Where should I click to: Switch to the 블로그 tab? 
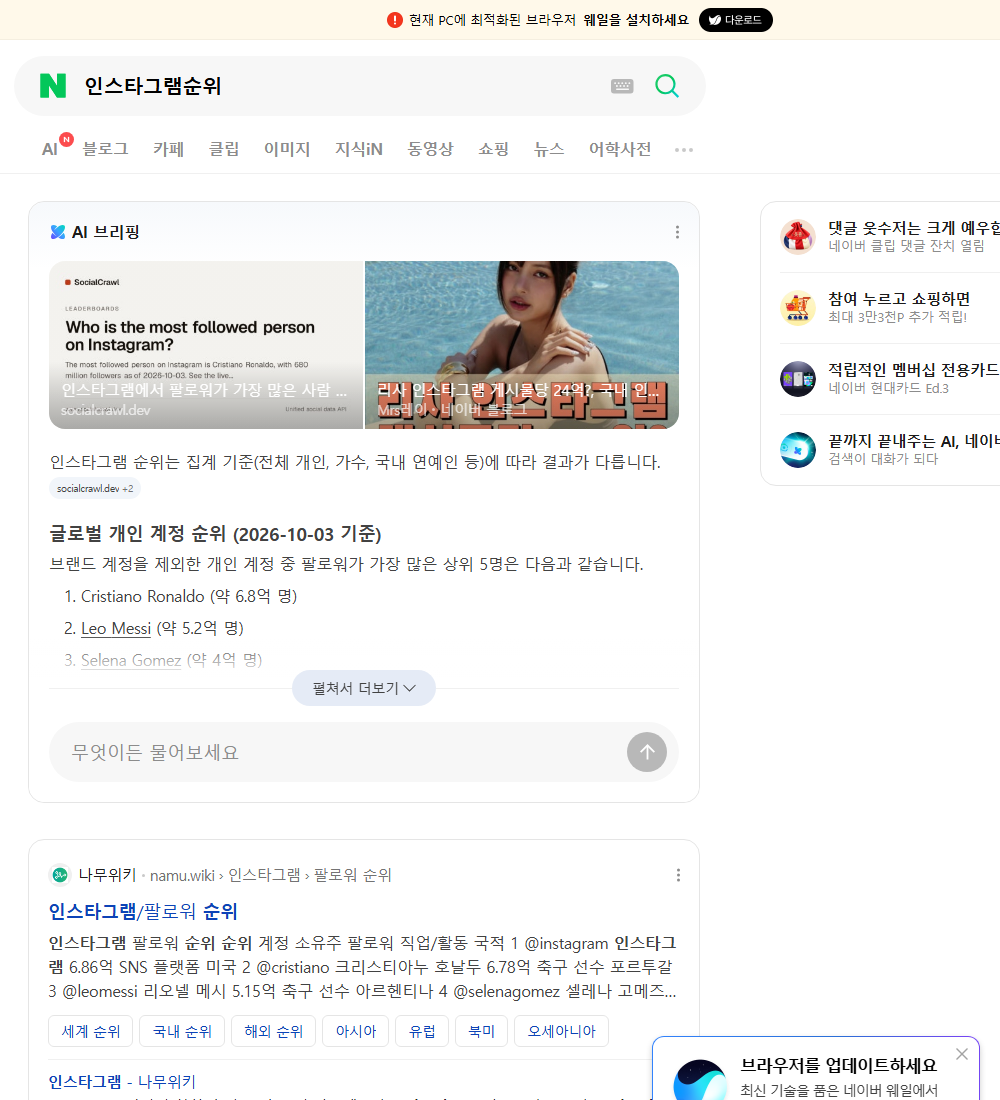coord(105,149)
